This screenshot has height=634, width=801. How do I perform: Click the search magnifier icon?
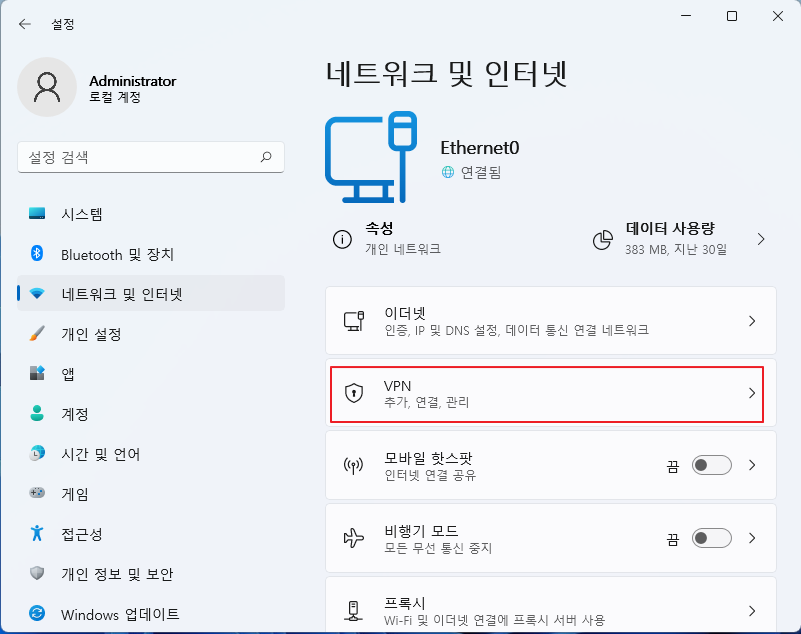click(266, 157)
